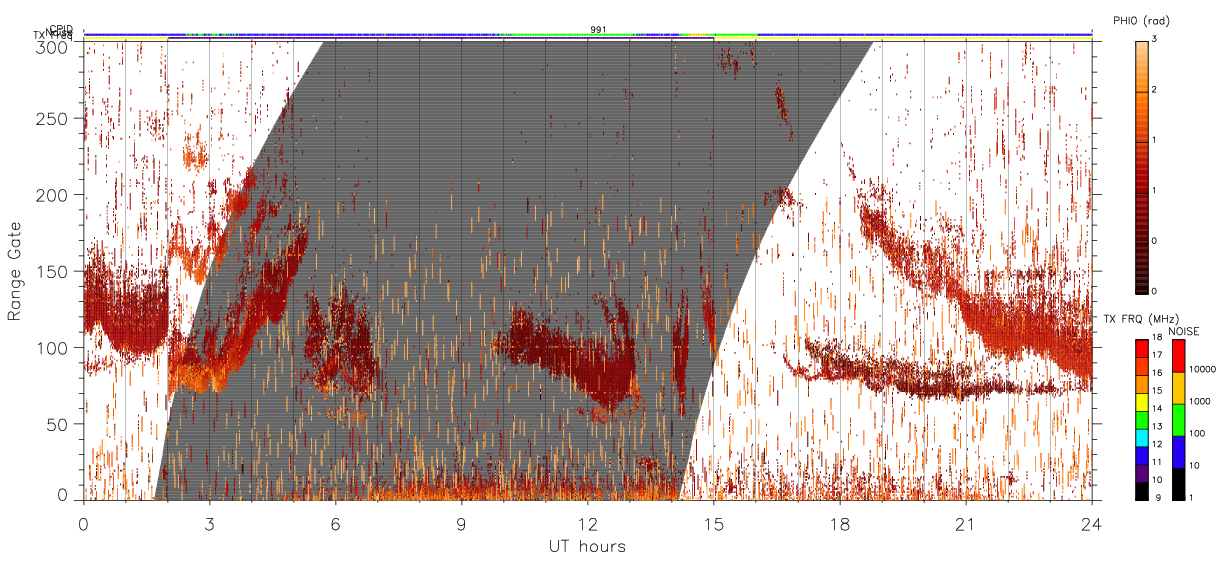This screenshot has height=567, width=1228.
Task: Click the "UT hours" axis title
Action: click(587, 546)
